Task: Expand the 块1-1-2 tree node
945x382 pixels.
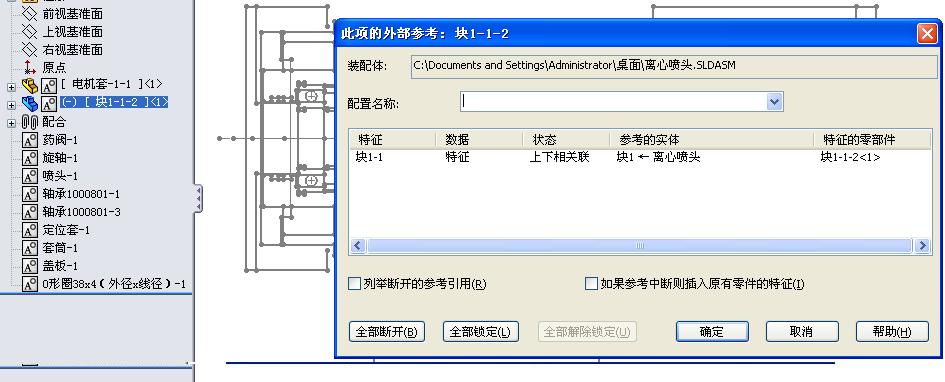Action: click(x=11, y=105)
